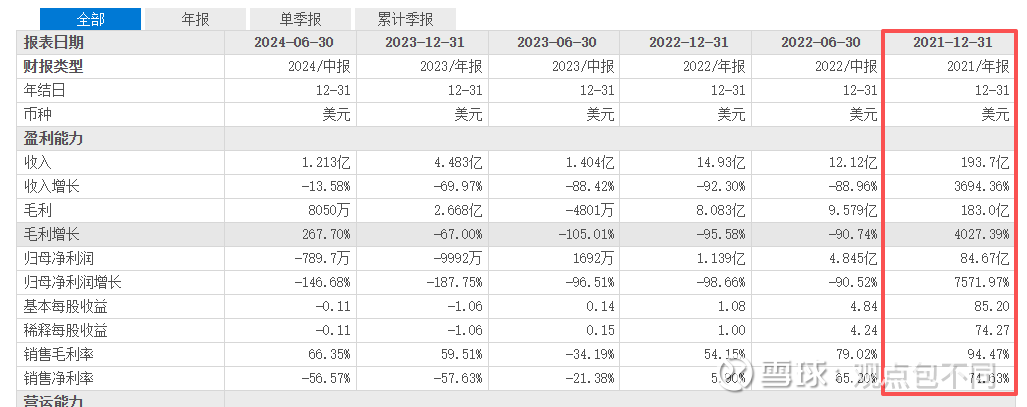Switch to the 年报 tab
The width and height of the screenshot is (1027, 407).
195,19
